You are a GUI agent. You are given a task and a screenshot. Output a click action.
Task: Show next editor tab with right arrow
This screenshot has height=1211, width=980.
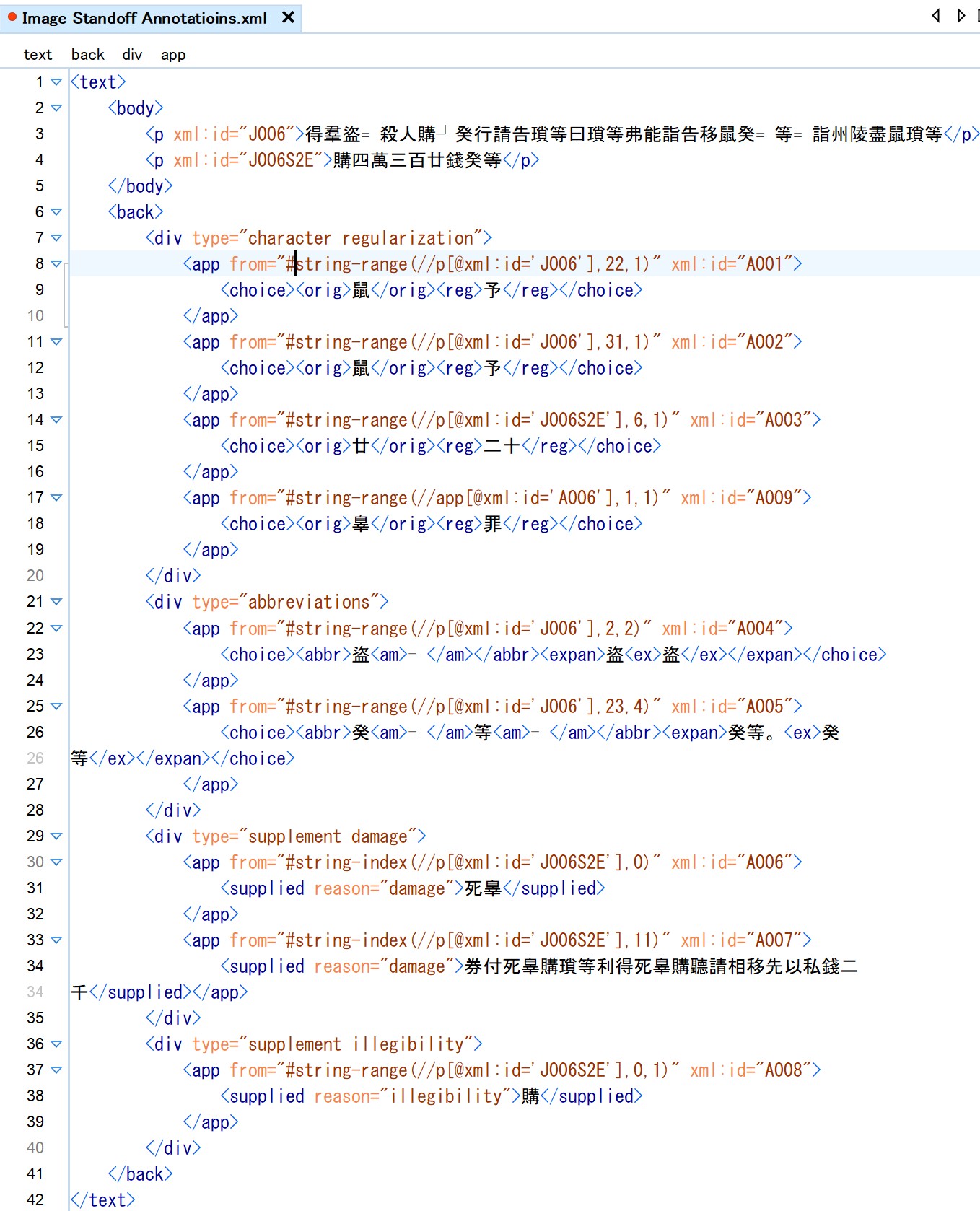[x=961, y=15]
